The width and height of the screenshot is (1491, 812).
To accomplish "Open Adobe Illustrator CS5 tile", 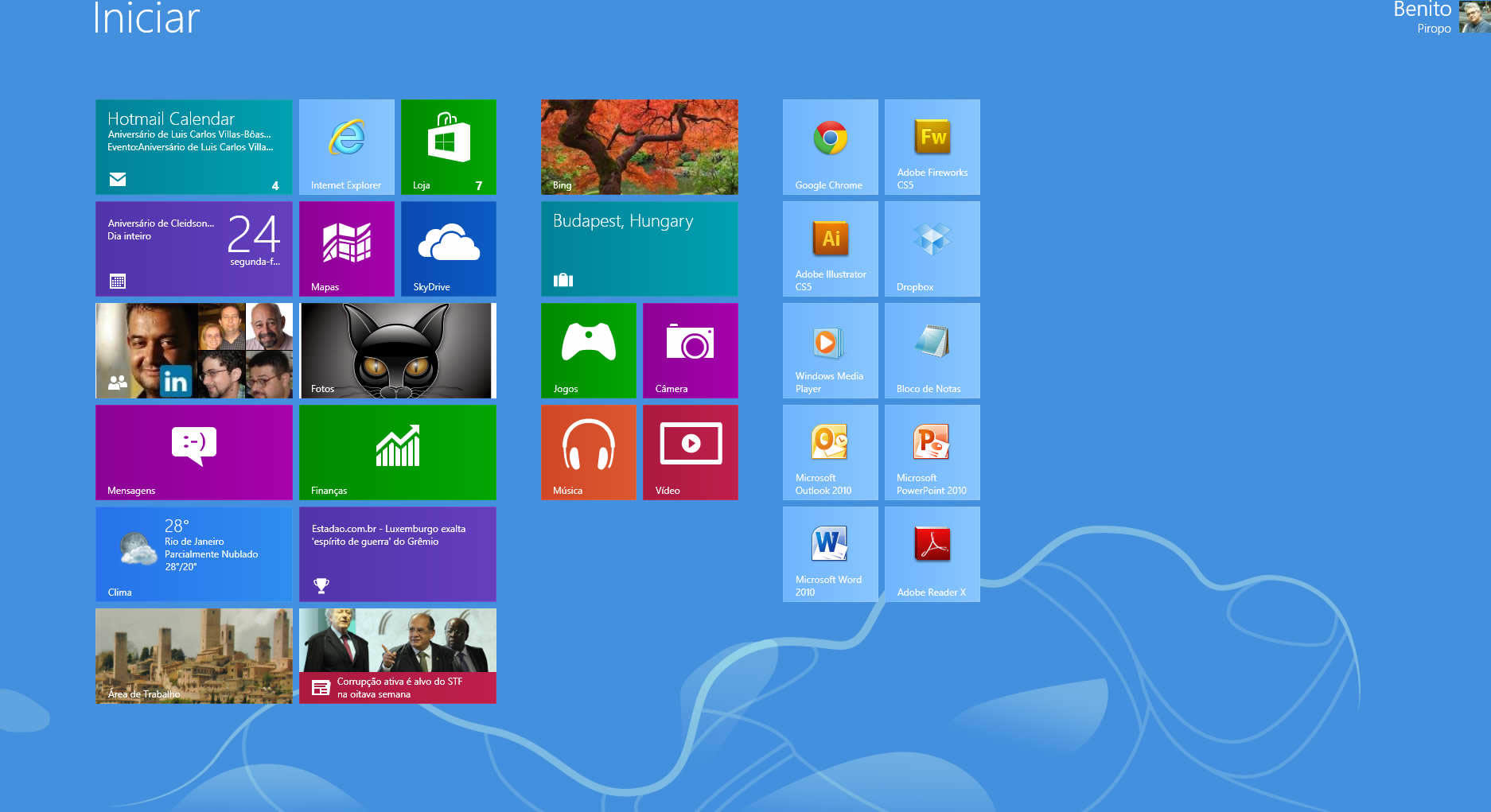I will click(x=830, y=249).
